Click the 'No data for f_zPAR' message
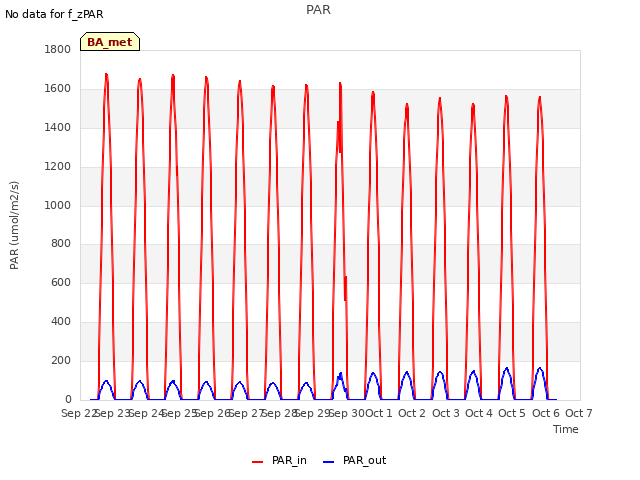Screen dimensions: 640x480 coord(54,14)
